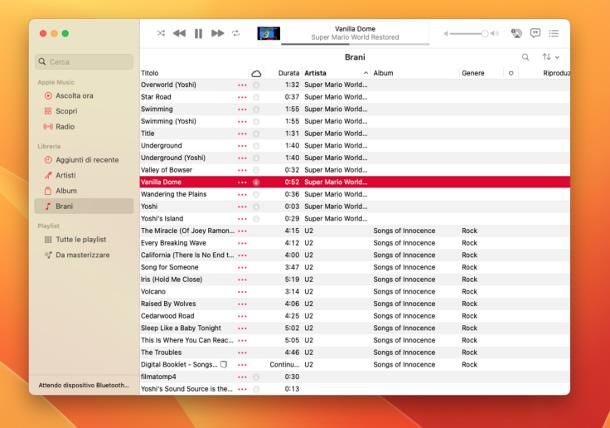
Task: Sort by the Titolo column
Action: 150,73
